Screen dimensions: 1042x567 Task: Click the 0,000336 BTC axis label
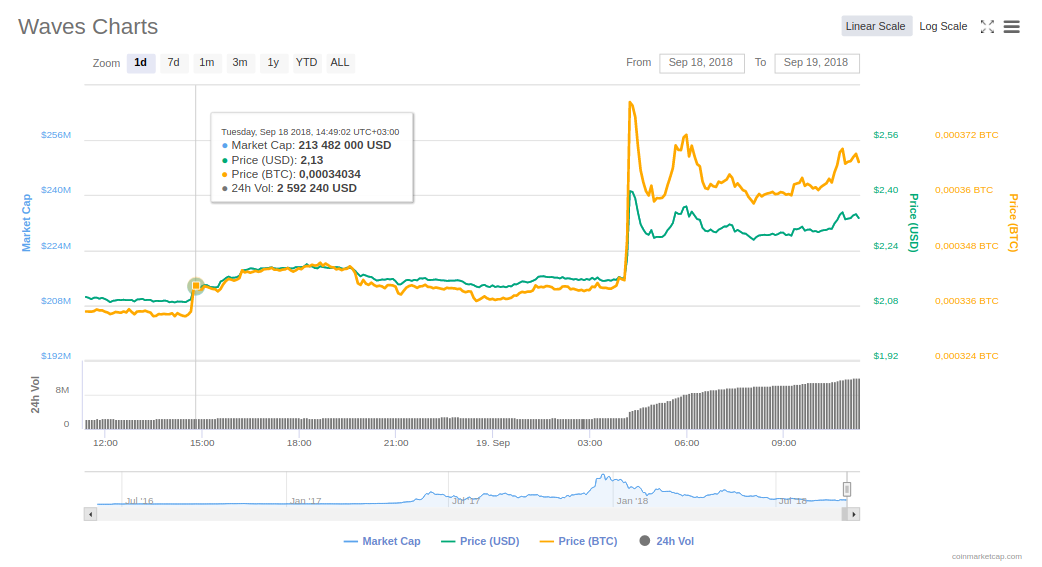click(966, 301)
